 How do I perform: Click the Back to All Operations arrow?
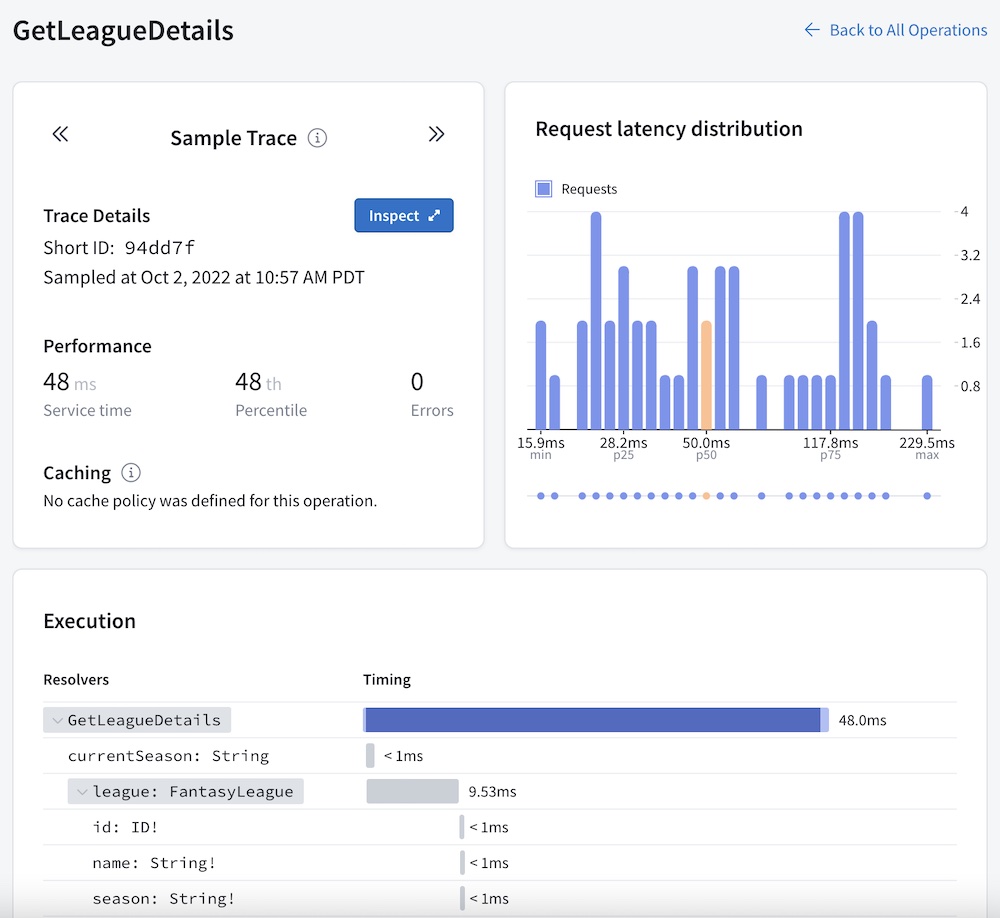tap(812, 30)
